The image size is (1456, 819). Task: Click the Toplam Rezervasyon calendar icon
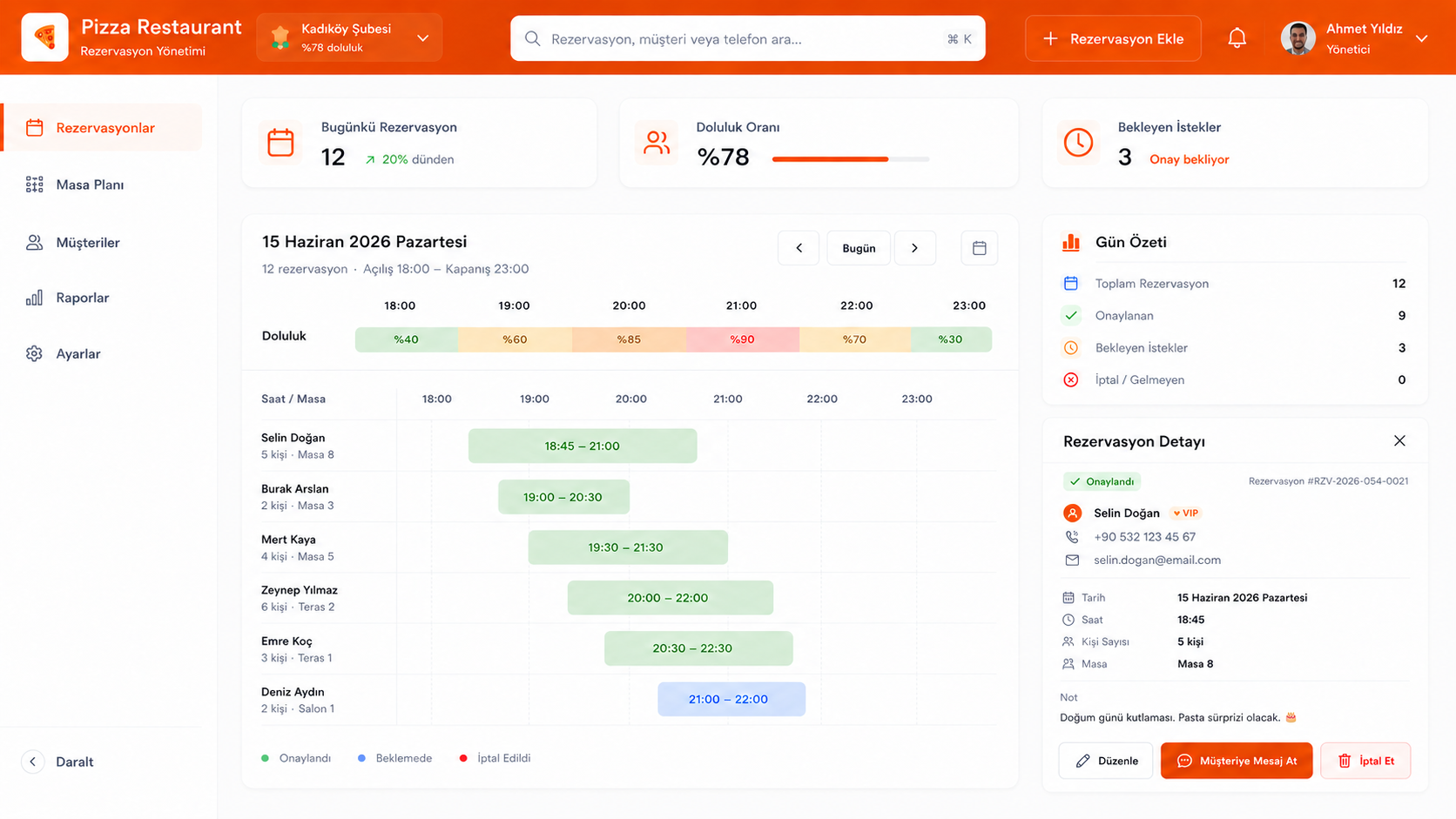click(x=1071, y=283)
